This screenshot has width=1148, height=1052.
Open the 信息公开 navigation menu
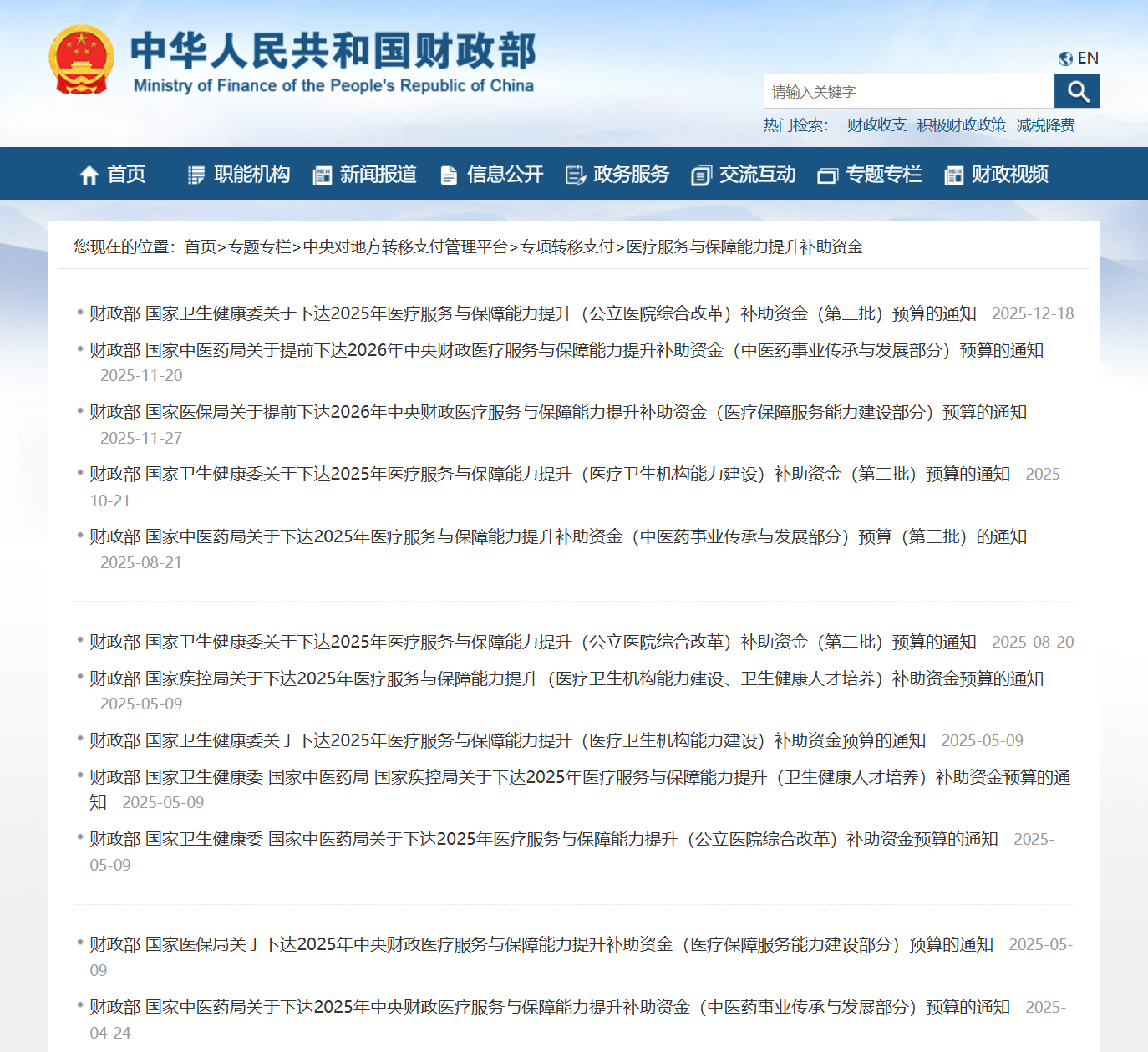[505, 174]
